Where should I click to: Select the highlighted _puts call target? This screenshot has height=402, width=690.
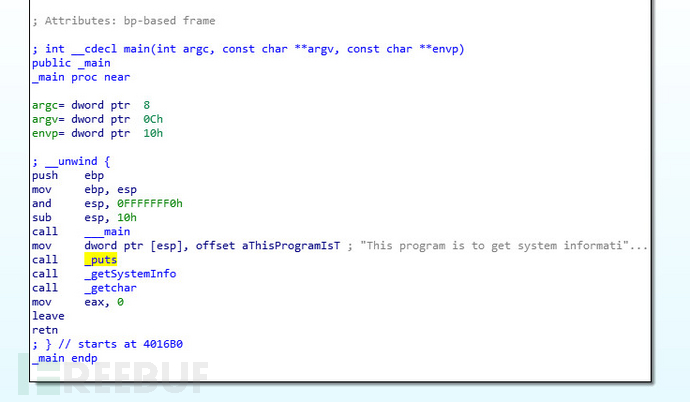(101, 259)
